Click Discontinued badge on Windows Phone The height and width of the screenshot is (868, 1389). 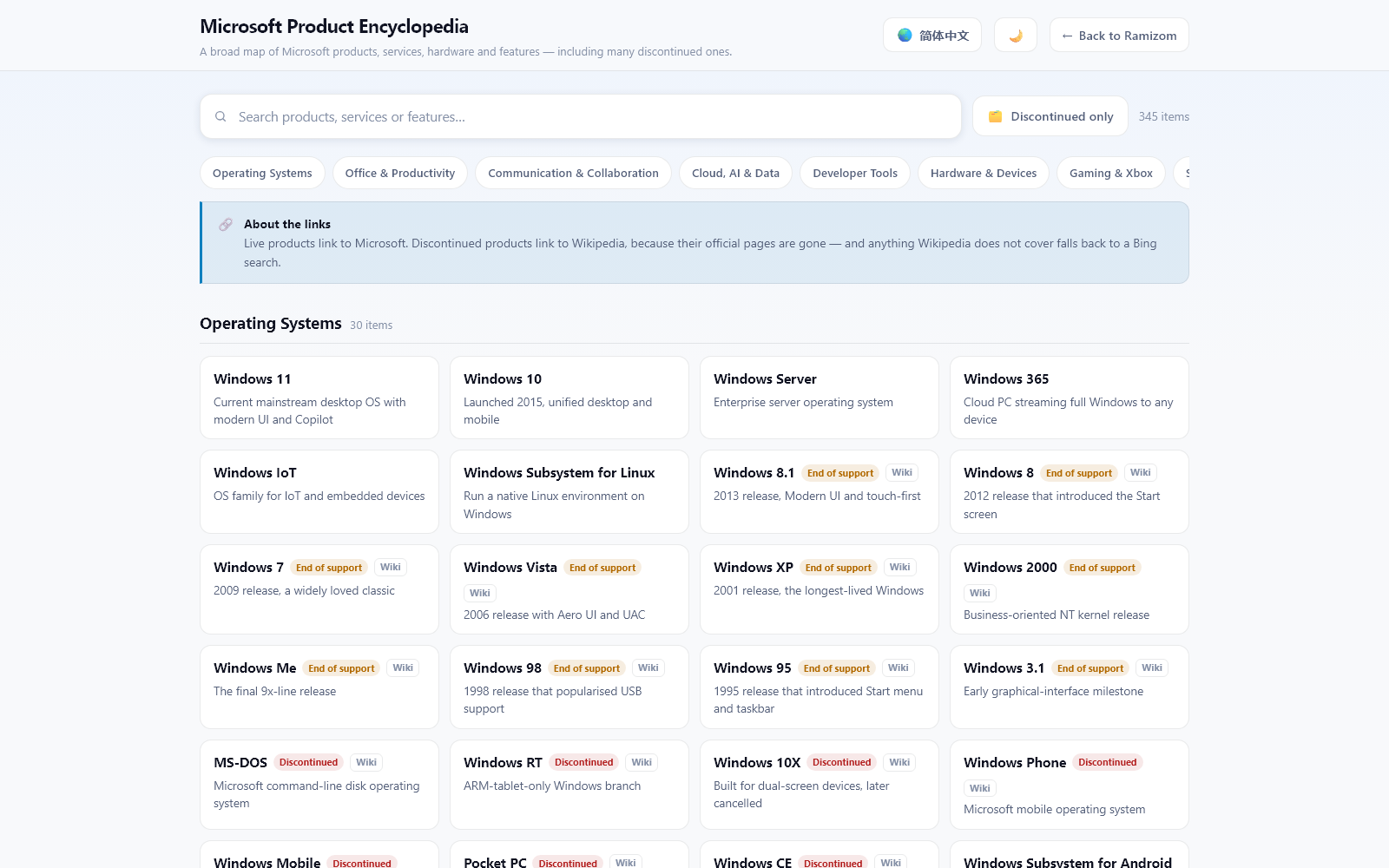point(1108,763)
